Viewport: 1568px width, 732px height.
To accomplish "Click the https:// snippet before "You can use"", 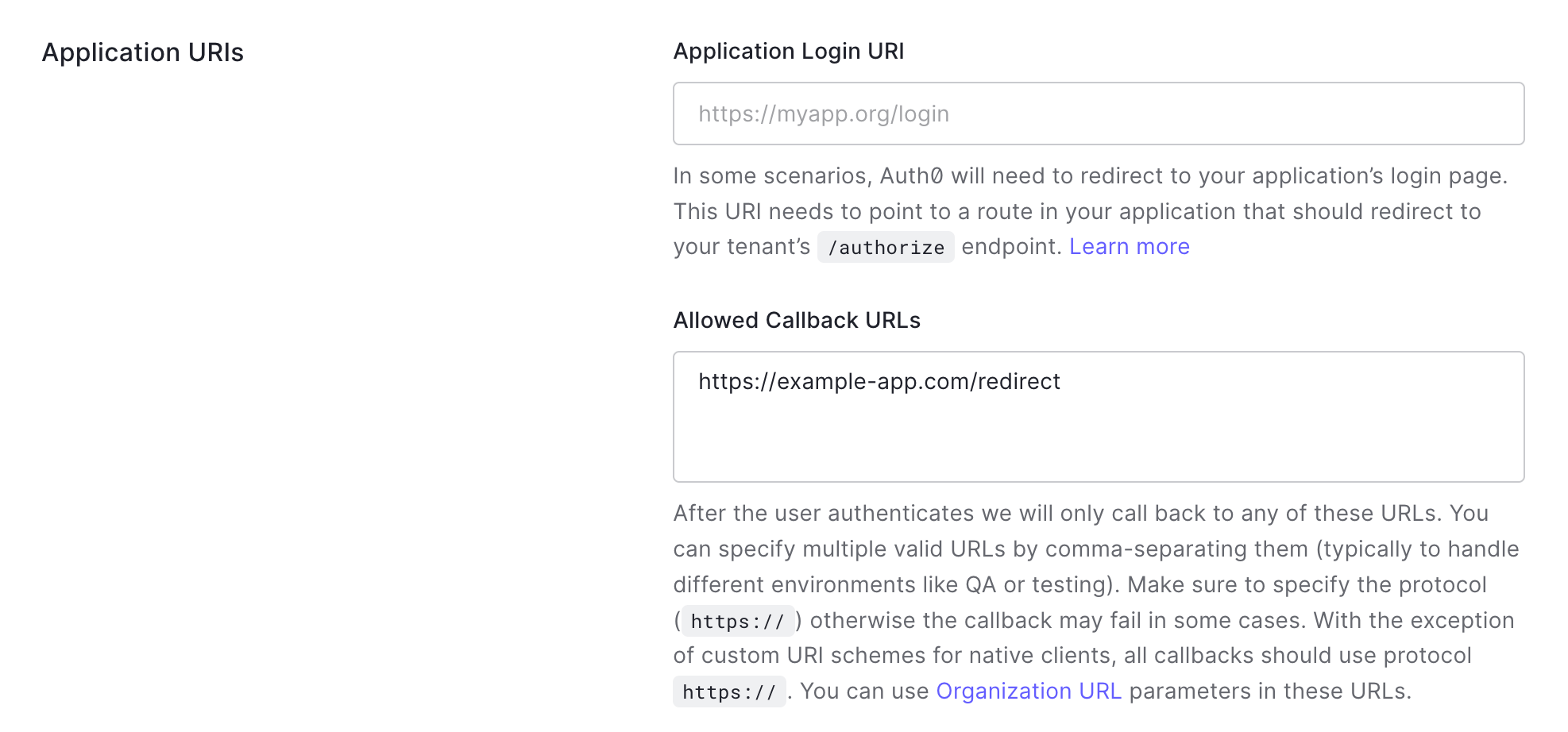I will pos(728,692).
